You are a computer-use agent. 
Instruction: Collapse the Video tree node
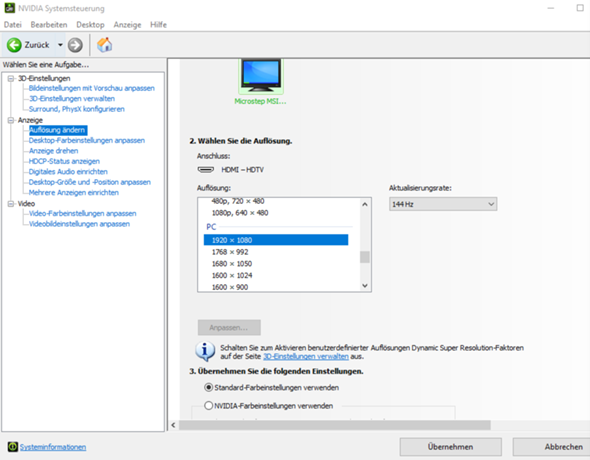coord(11,203)
